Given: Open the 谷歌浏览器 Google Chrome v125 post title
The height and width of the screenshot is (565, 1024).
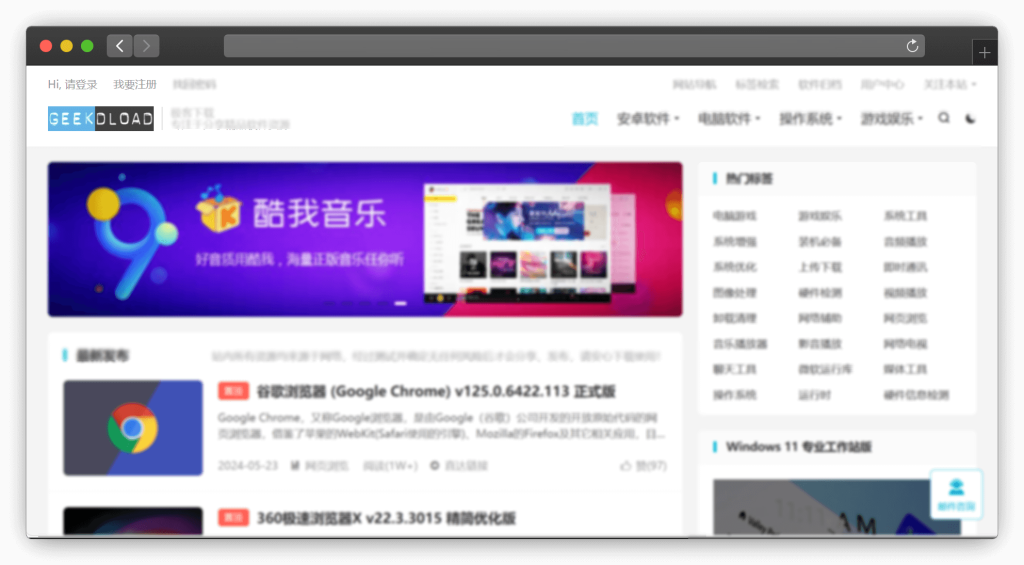Looking at the screenshot, I should click(x=436, y=391).
